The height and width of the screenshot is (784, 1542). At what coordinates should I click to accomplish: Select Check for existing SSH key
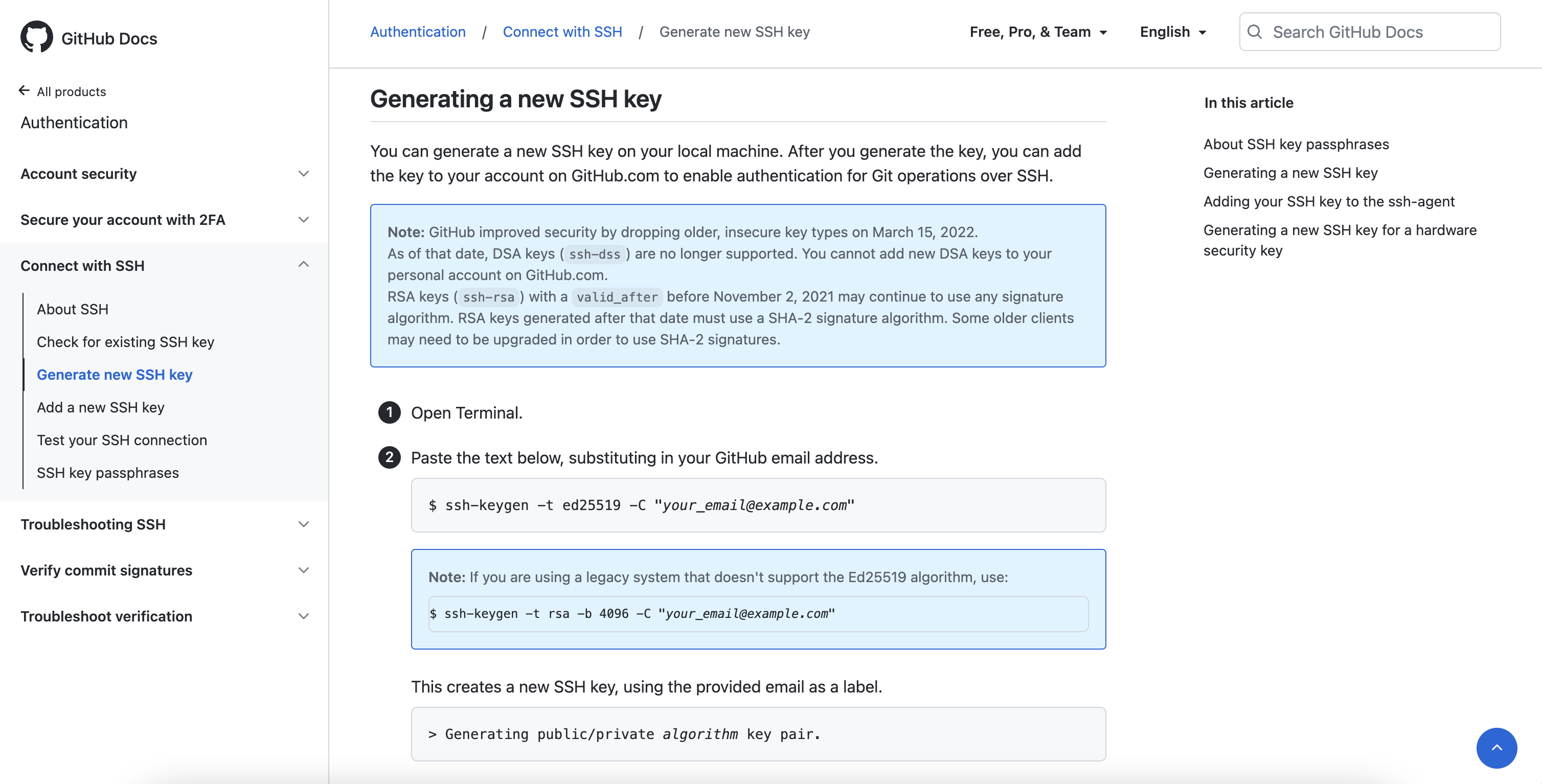[125, 342]
